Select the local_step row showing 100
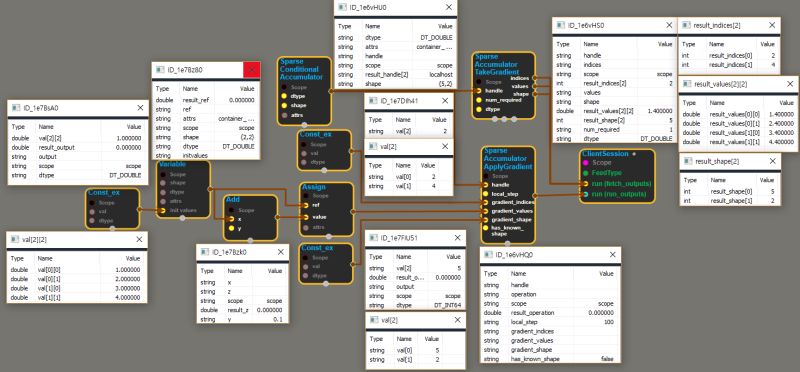Image resolution: width=800 pixels, height=372 pixels. pyautogui.click(x=550, y=322)
